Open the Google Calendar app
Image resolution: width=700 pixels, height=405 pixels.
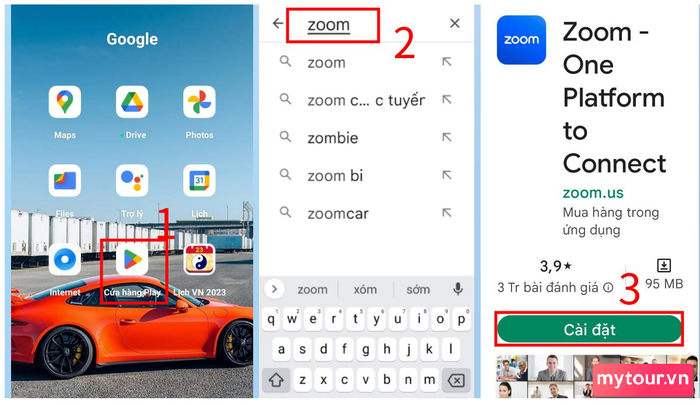(199, 181)
